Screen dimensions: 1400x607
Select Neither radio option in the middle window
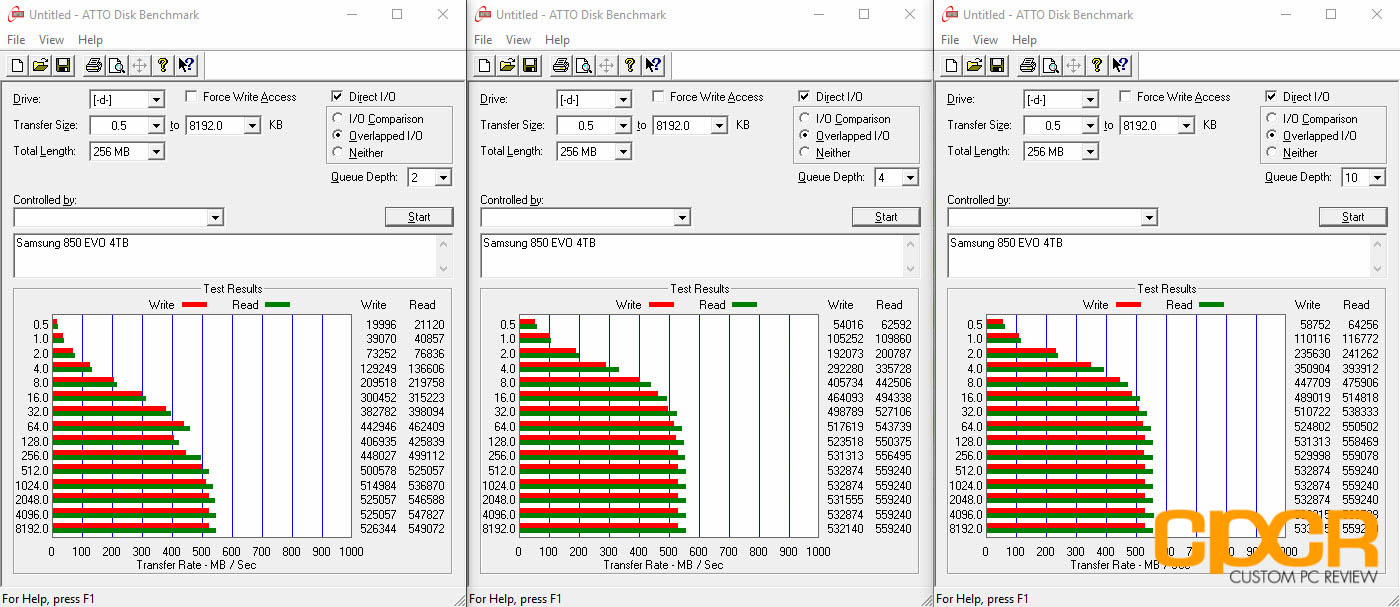pyautogui.click(x=805, y=153)
